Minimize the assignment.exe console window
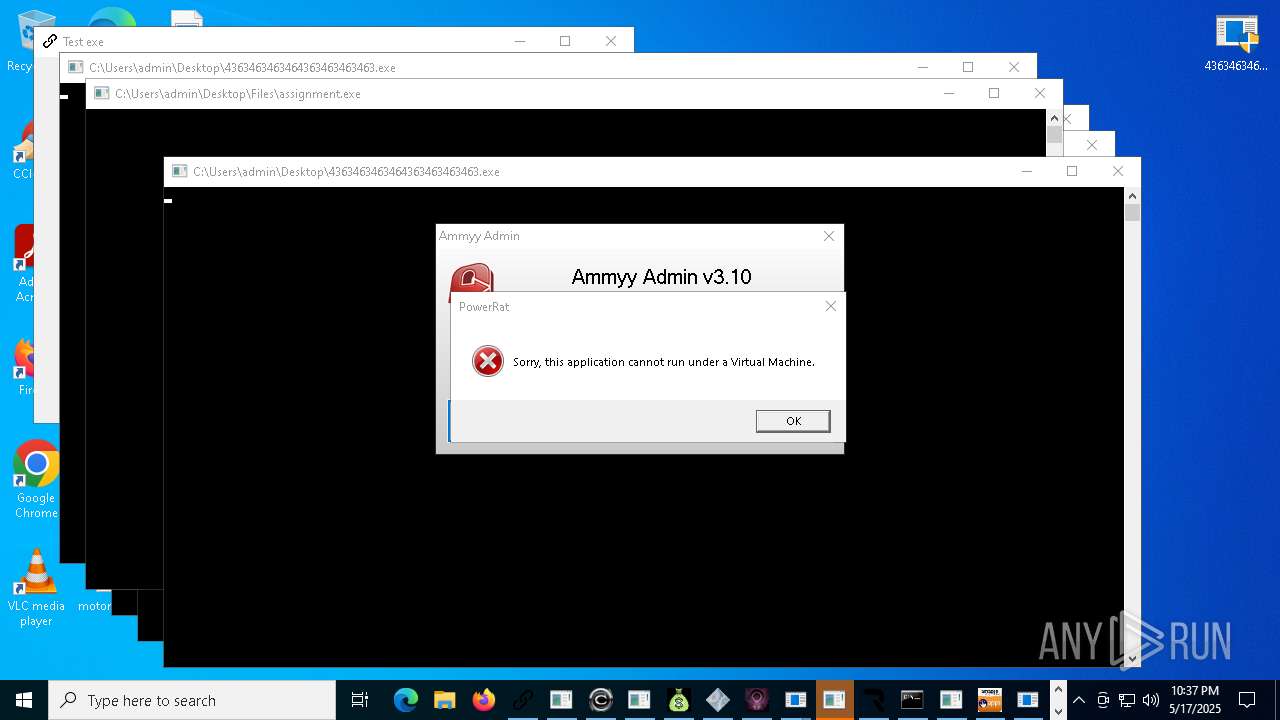1280x720 pixels. point(949,93)
